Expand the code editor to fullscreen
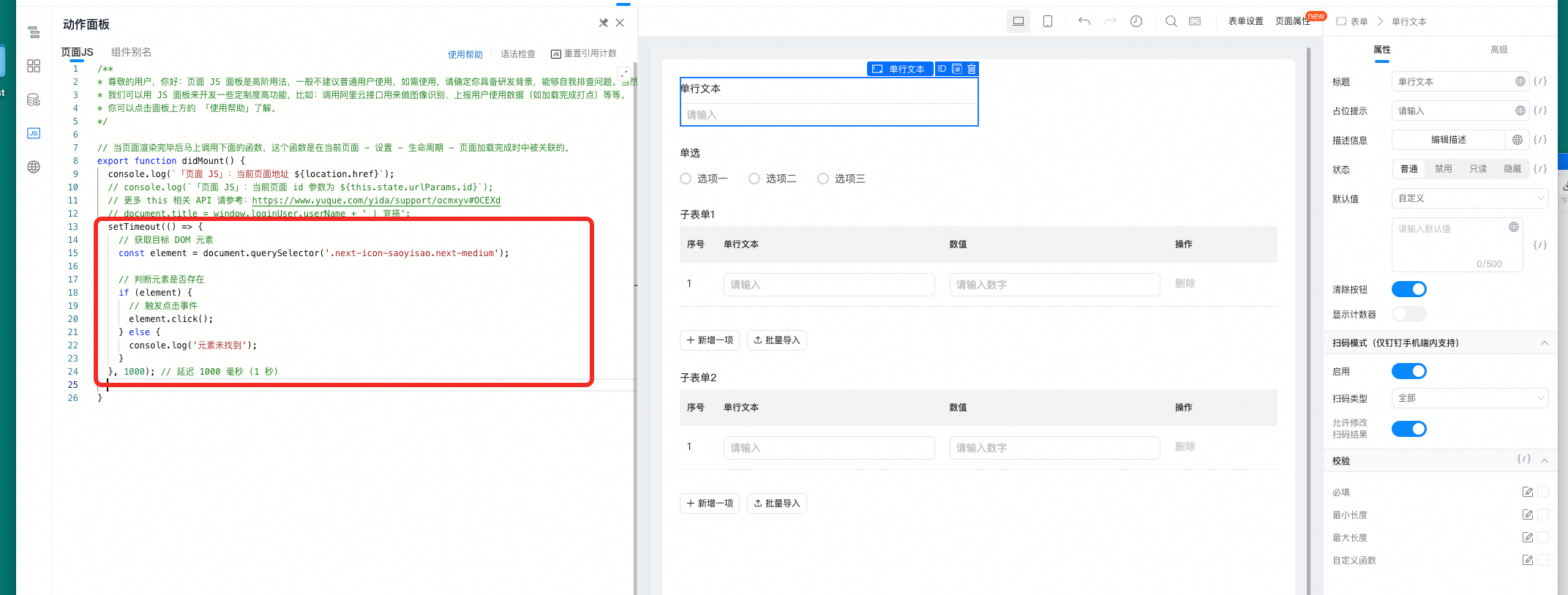1568x595 pixels. click(x=623, y=73)
